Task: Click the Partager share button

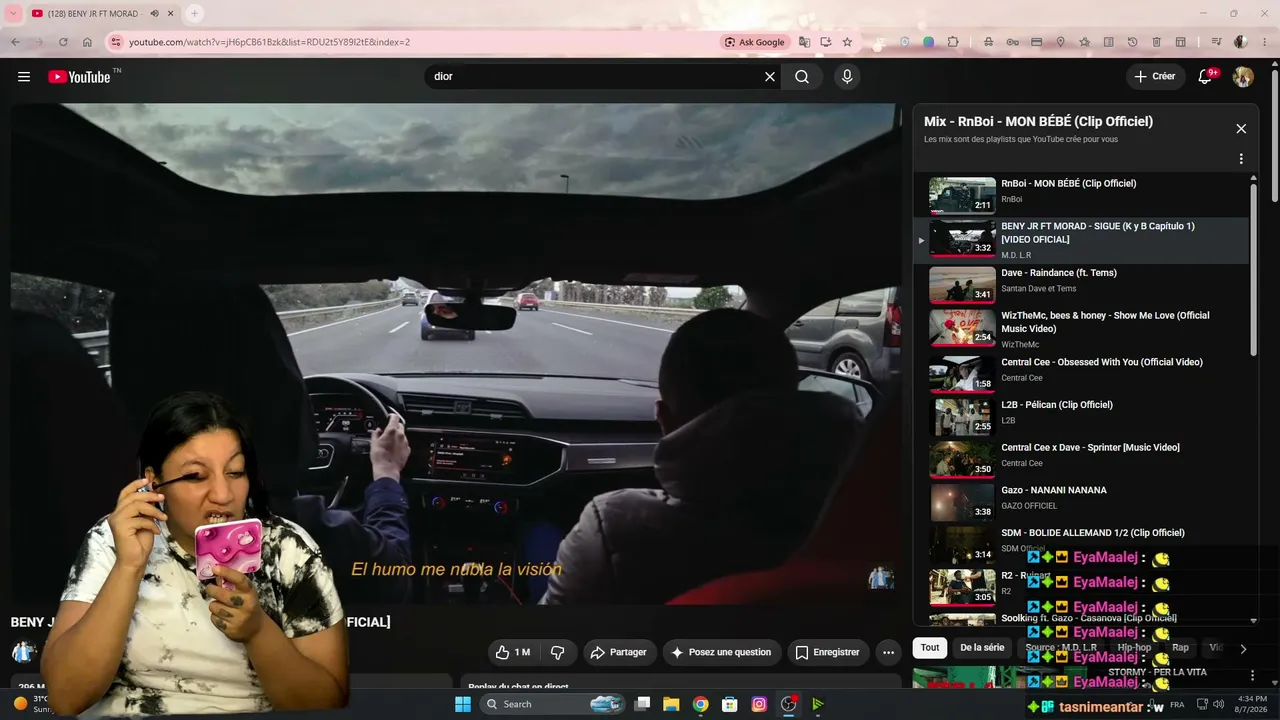Action: [619, 652]
